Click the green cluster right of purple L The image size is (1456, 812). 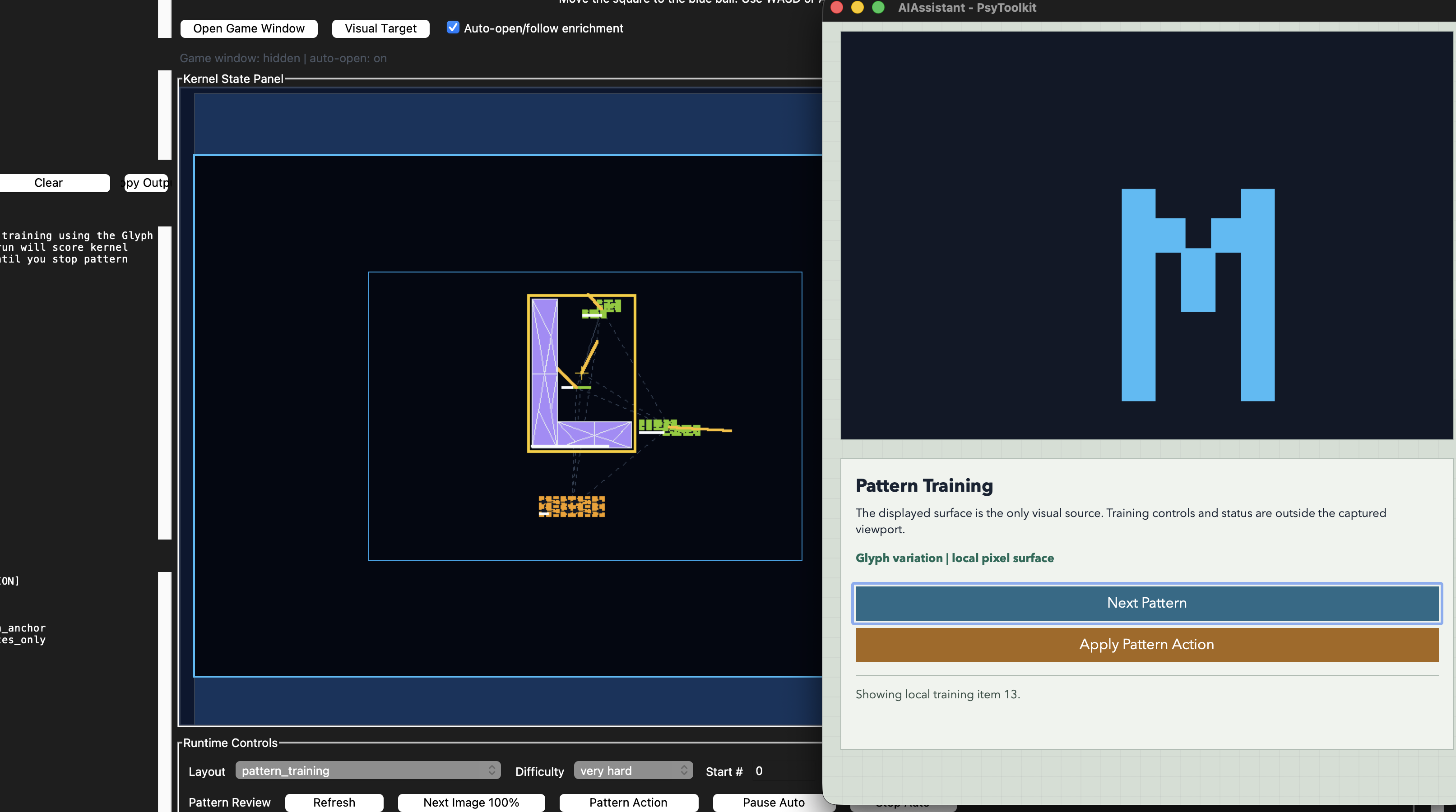point(670,427)
